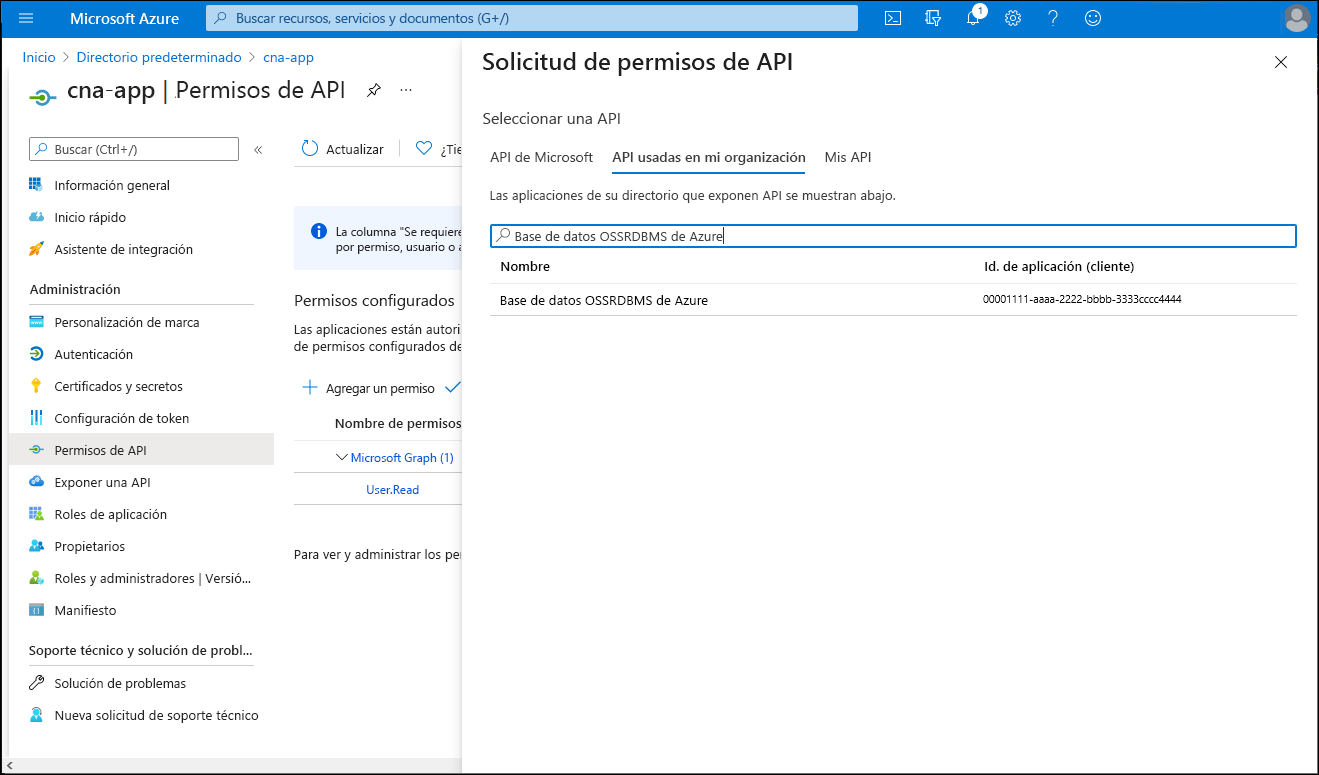Open Directorio predeterminado breadcrumb

pos(159,57)
